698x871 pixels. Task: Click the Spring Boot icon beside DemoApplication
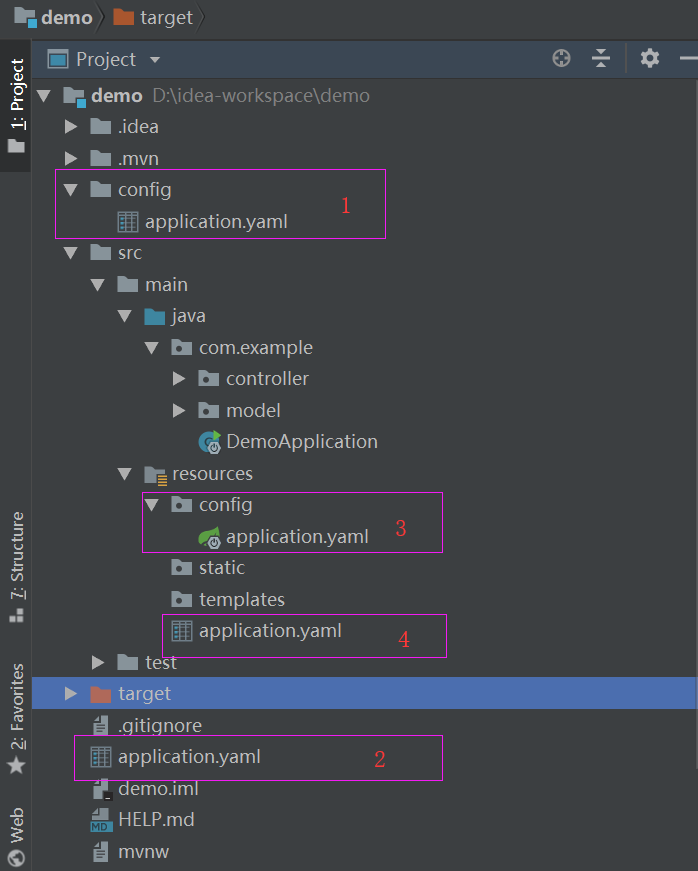point(208,441)
